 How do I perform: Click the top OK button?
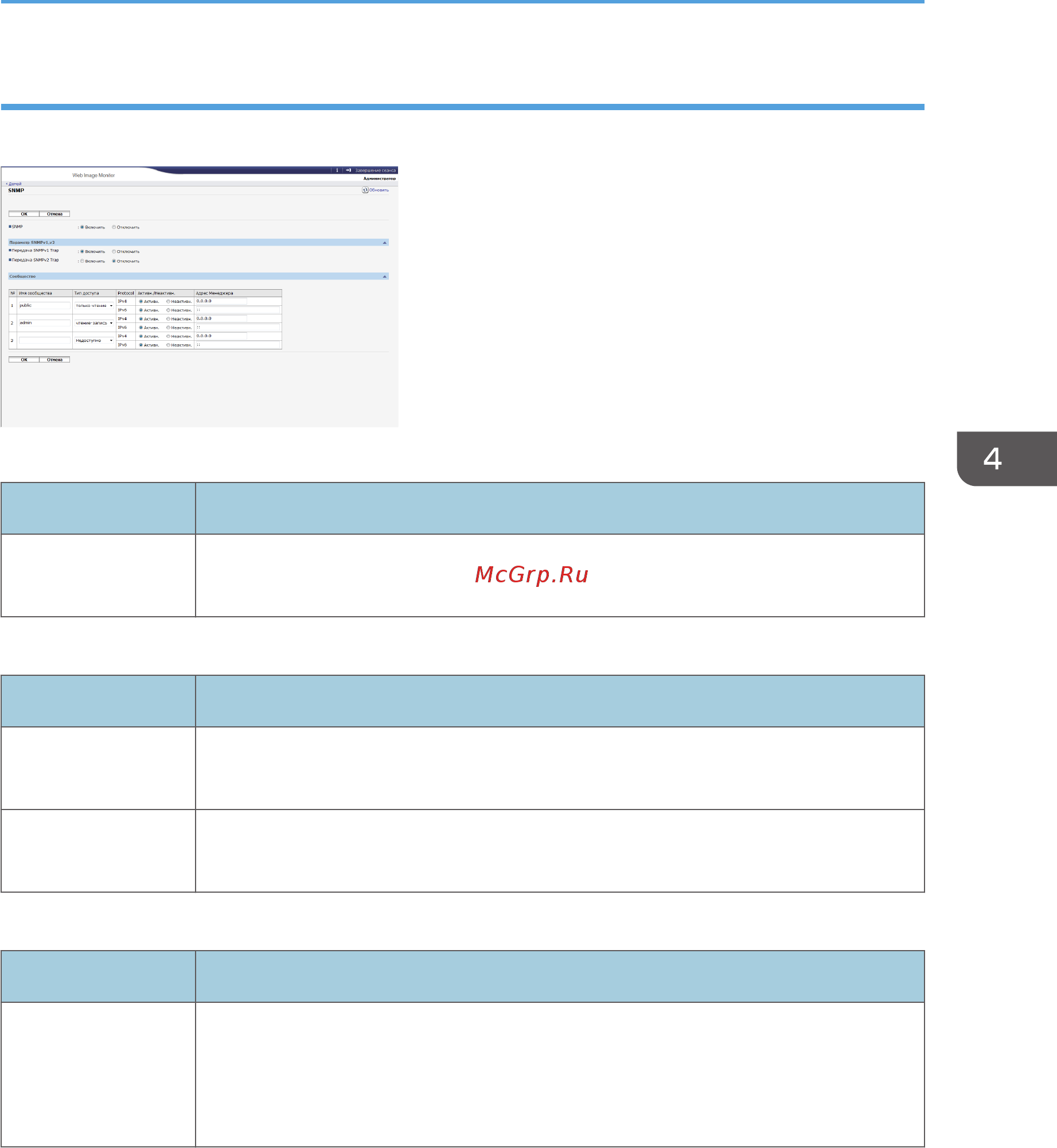click(24, 214)
